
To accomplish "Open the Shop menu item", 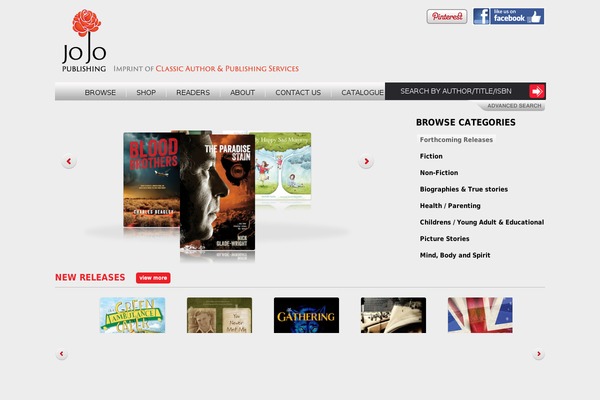I will pos(146,93).
